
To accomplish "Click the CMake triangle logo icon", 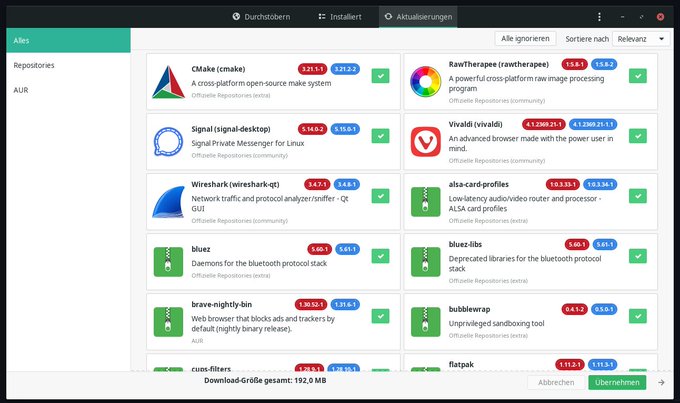I will tap(168, 82).
